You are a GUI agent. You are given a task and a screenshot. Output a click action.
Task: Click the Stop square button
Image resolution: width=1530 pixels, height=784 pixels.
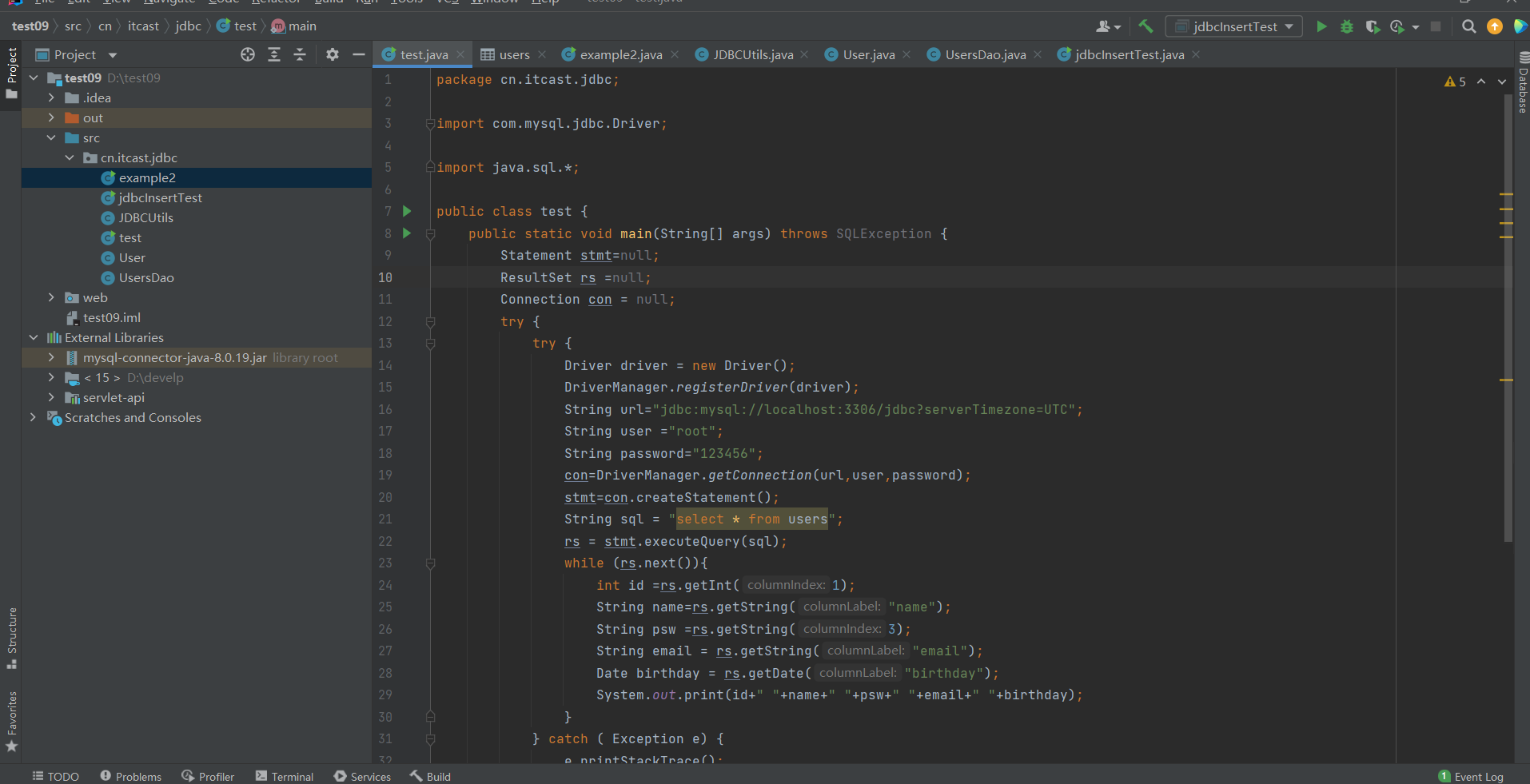[1436, 26]
